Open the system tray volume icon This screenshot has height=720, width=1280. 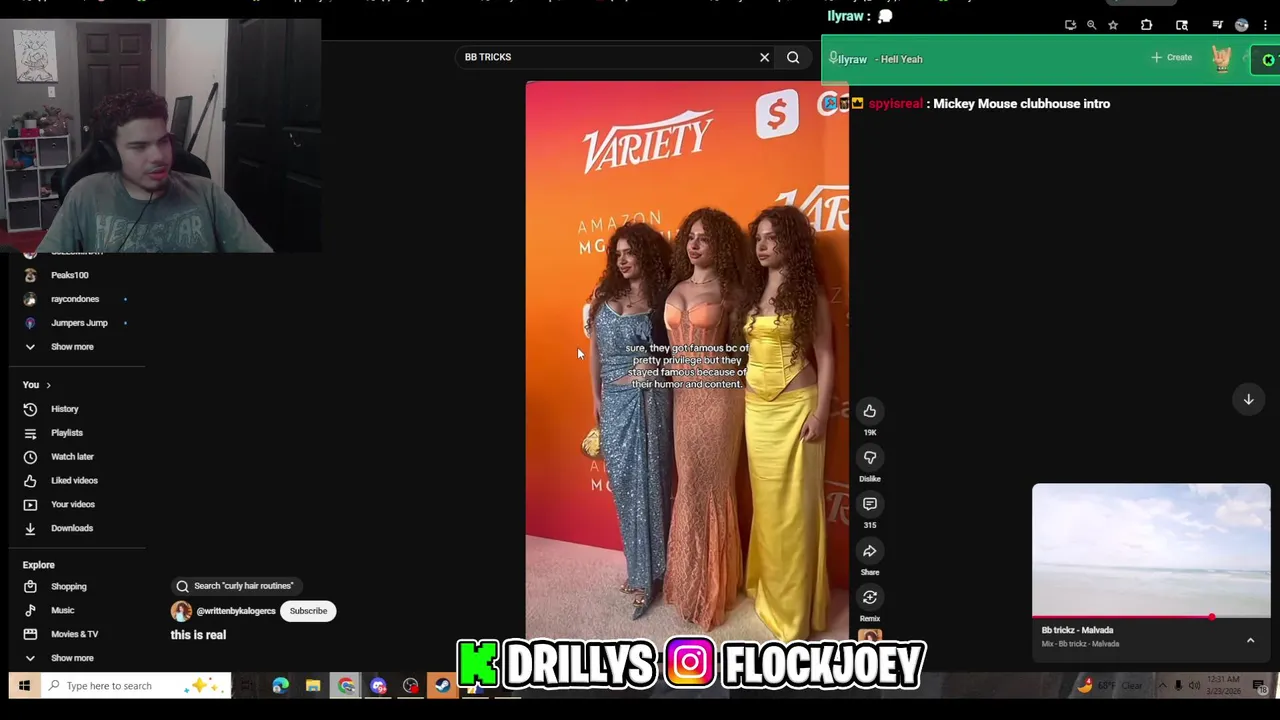[x=1194, y=686]
